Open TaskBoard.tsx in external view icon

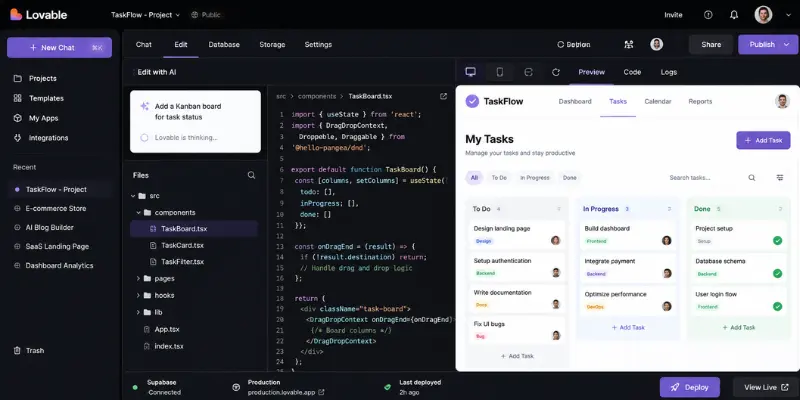click(x=443, y=96)
